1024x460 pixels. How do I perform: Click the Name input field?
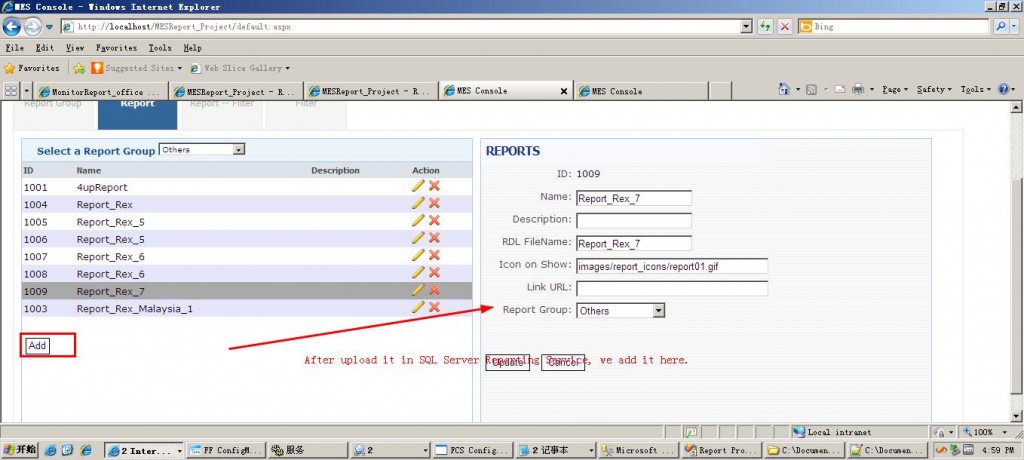pos(633,198)
